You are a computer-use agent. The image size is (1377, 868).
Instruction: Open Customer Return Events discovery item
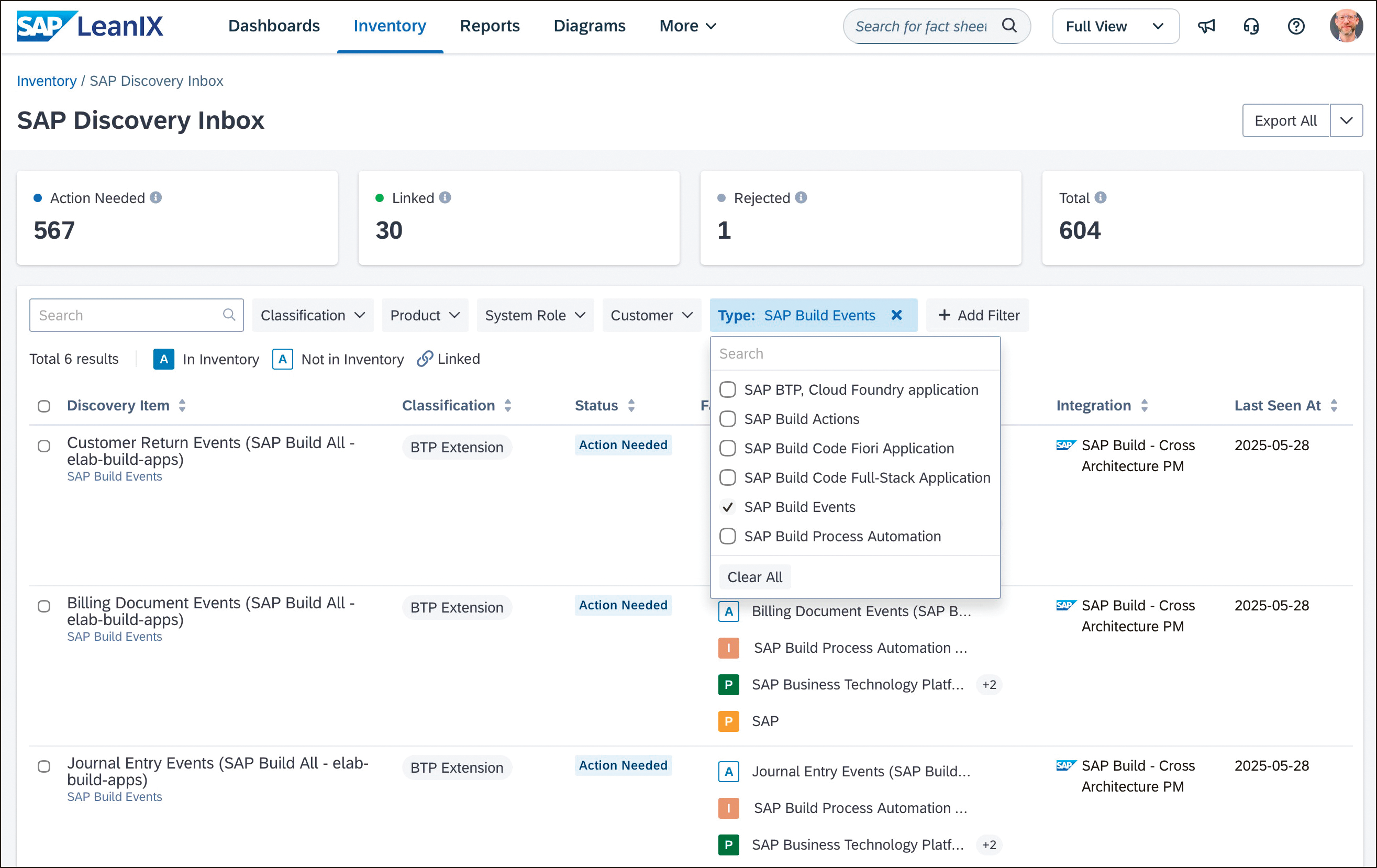(210, 451)
